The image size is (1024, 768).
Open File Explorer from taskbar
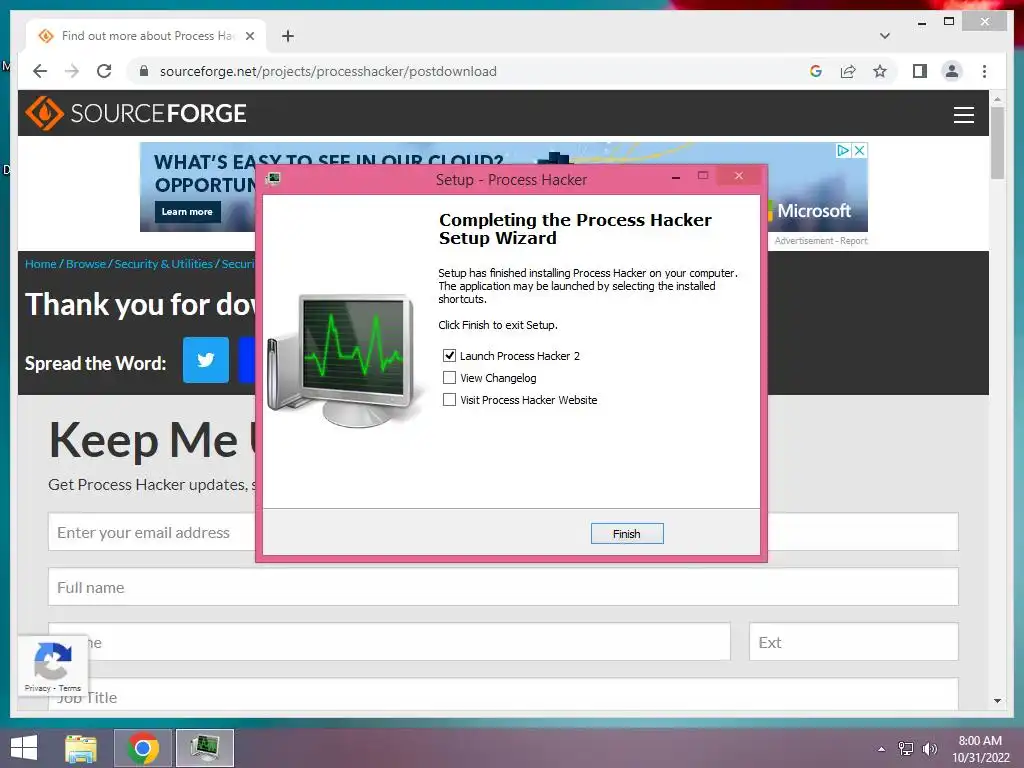[81, 748]
